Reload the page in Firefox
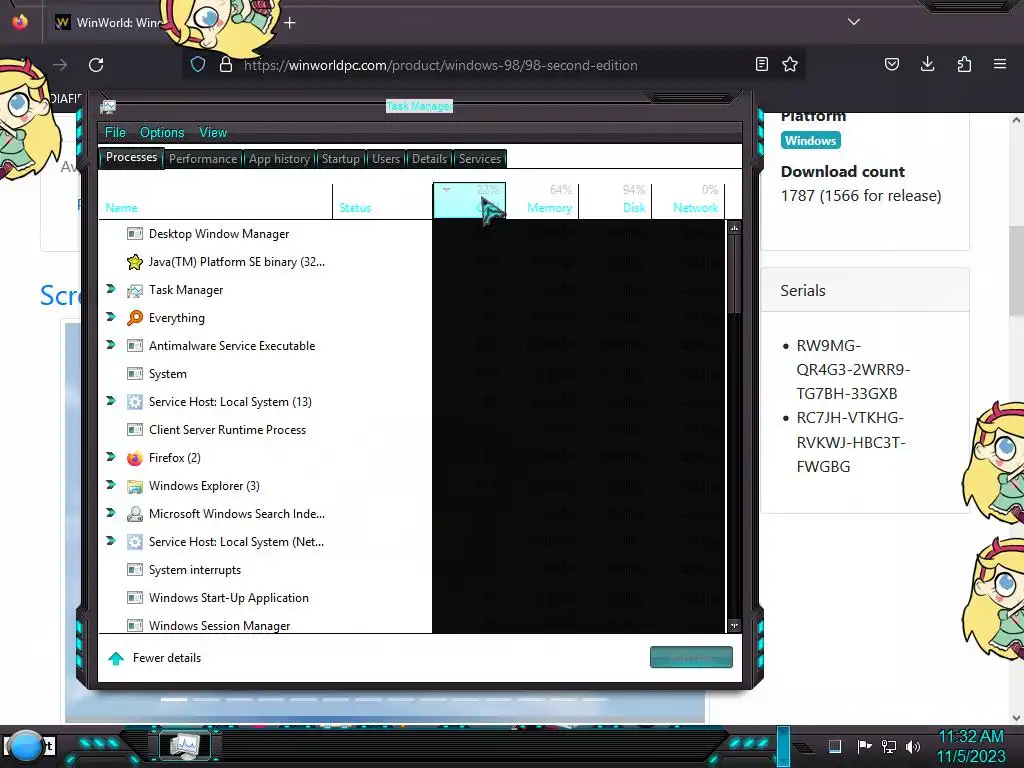Viewport: 1024px width, 768px height. (96, 65)
